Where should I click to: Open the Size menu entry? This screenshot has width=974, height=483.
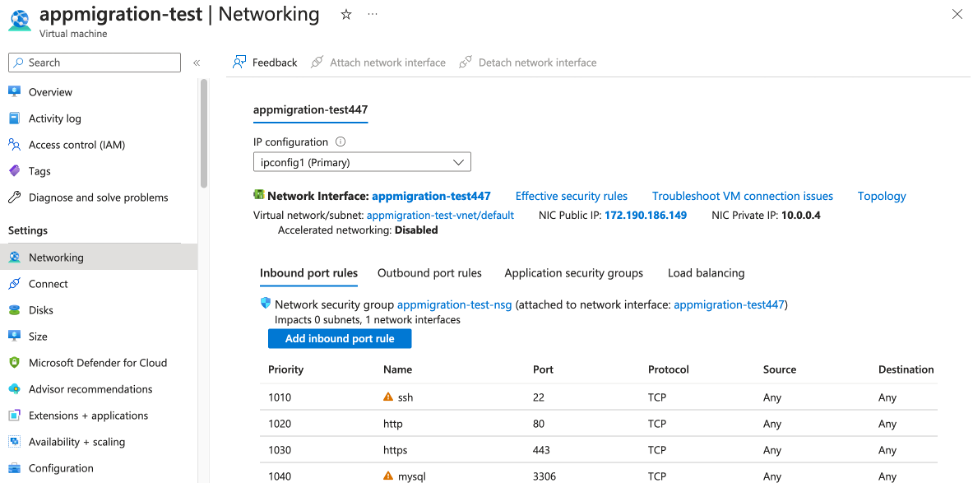38,336
